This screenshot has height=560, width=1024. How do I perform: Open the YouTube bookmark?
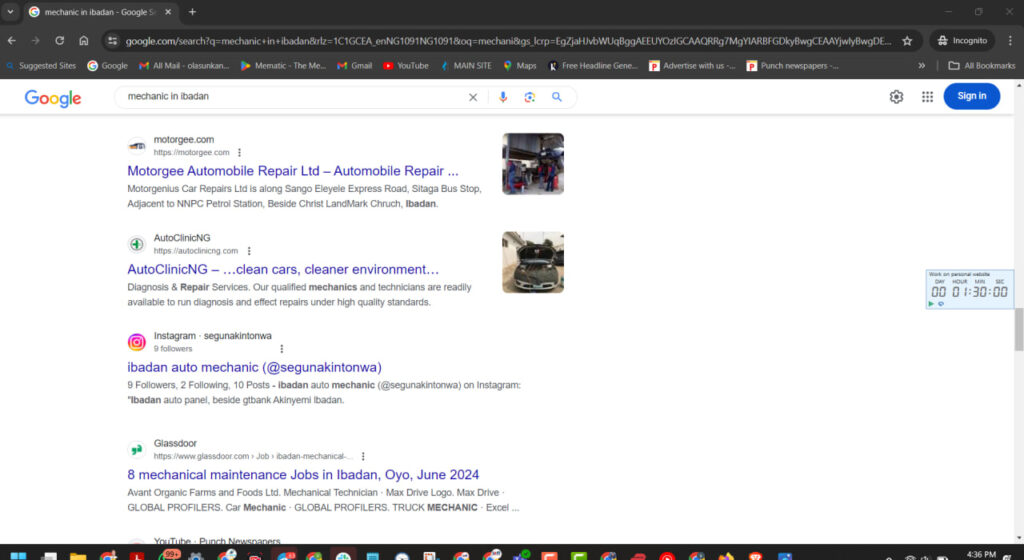pyautogui.click(x=406, y=66)
